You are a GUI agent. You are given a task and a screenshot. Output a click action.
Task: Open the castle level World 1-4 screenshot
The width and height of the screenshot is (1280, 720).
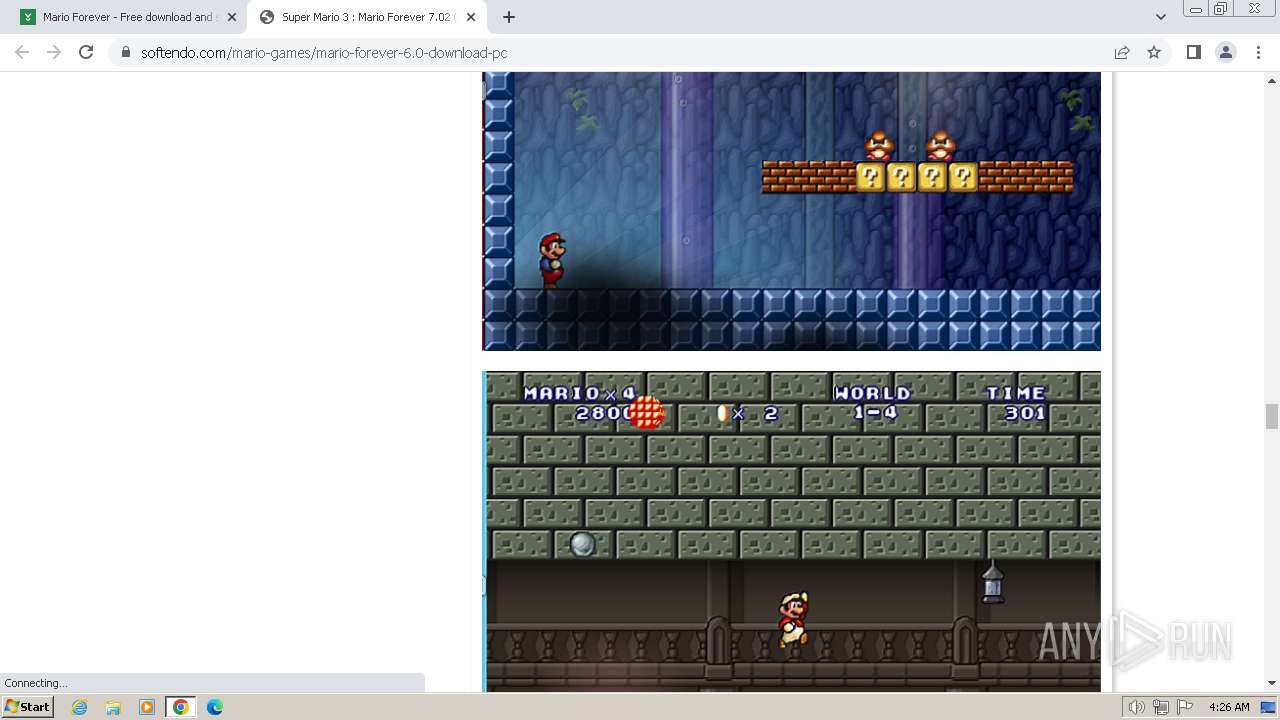pyautogui.click(x=791, y=531)
